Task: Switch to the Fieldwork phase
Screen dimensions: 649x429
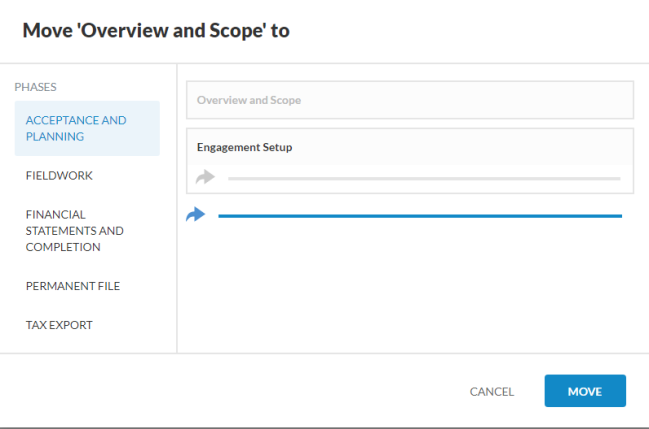Action: pyautogui.click(x=59, y=175)
